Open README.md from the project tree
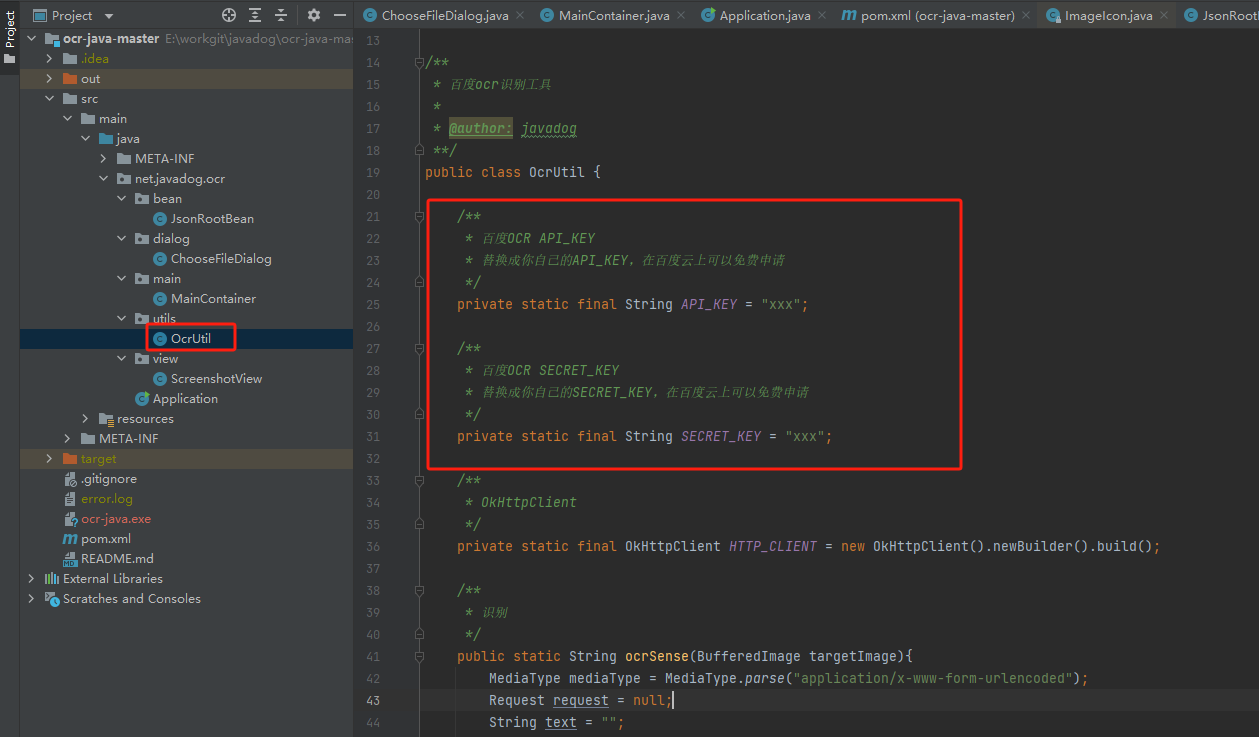This screenshot has width=1259, height=737. [x=110, y=558]
